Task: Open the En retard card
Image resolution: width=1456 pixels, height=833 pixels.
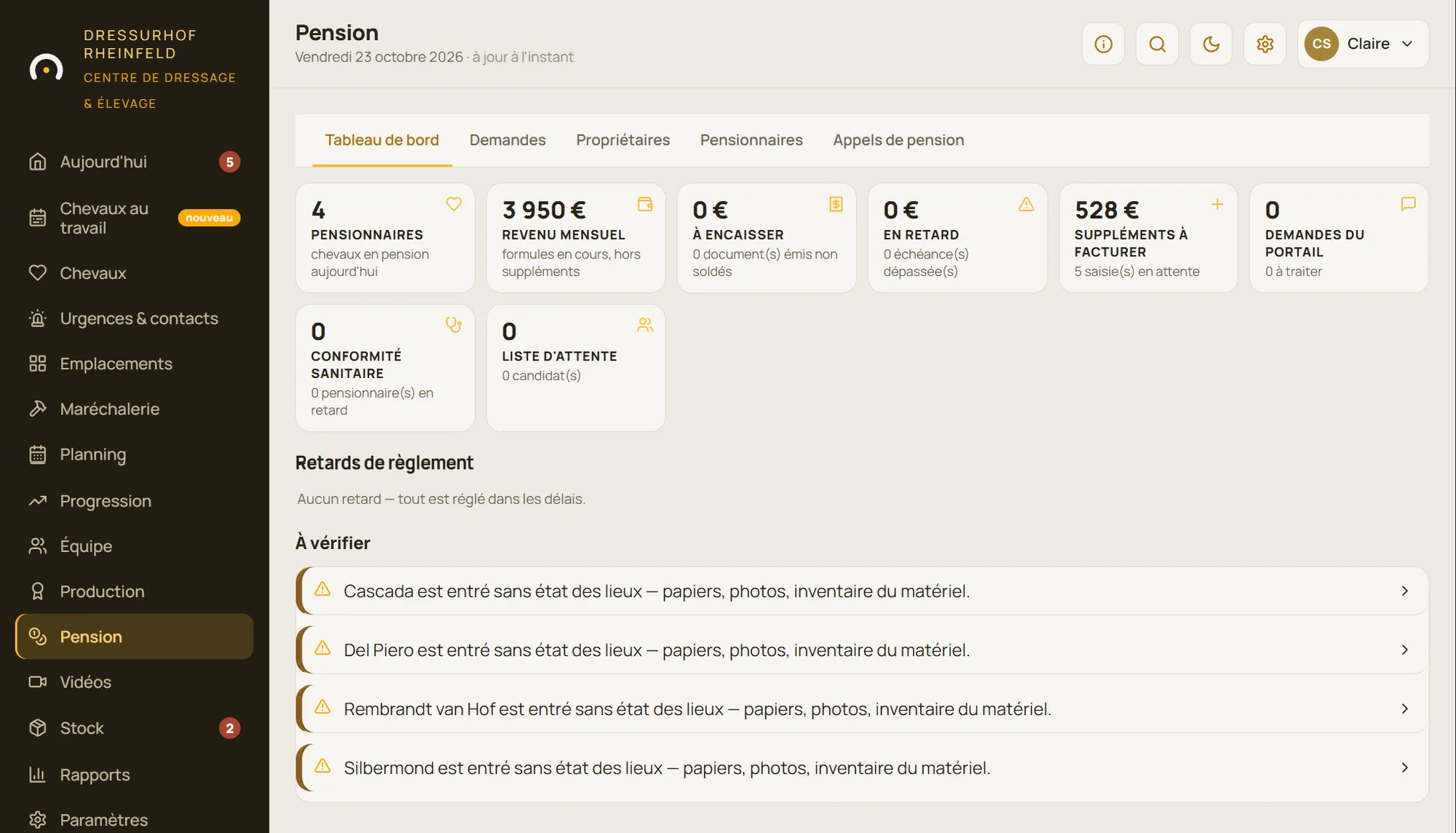Action: 957,238
